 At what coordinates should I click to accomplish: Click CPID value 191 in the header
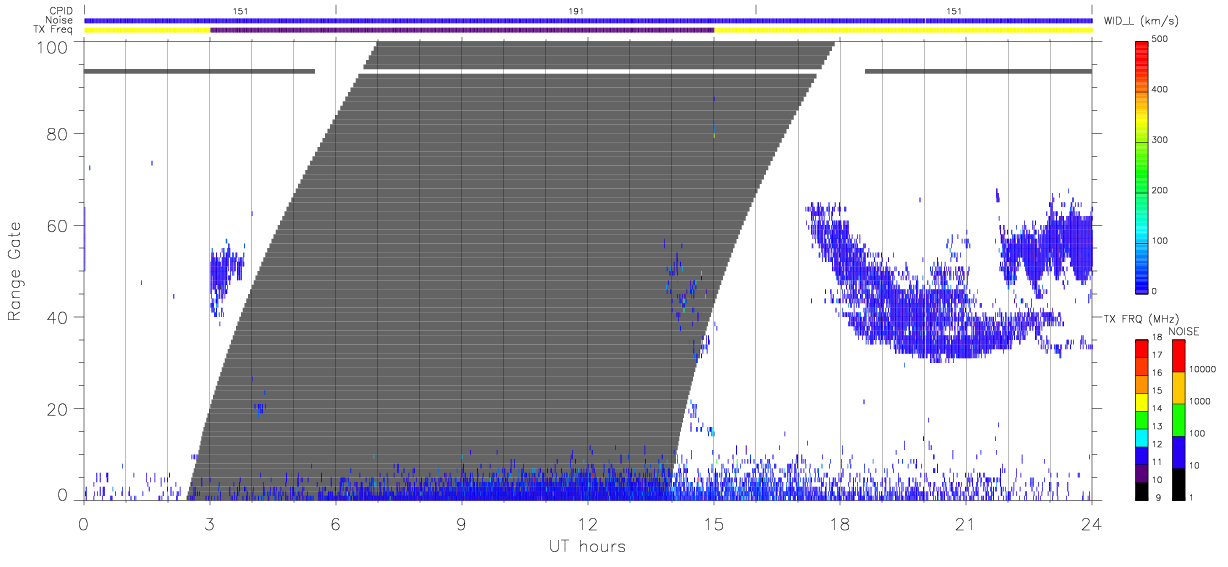(x=577, y=11)
